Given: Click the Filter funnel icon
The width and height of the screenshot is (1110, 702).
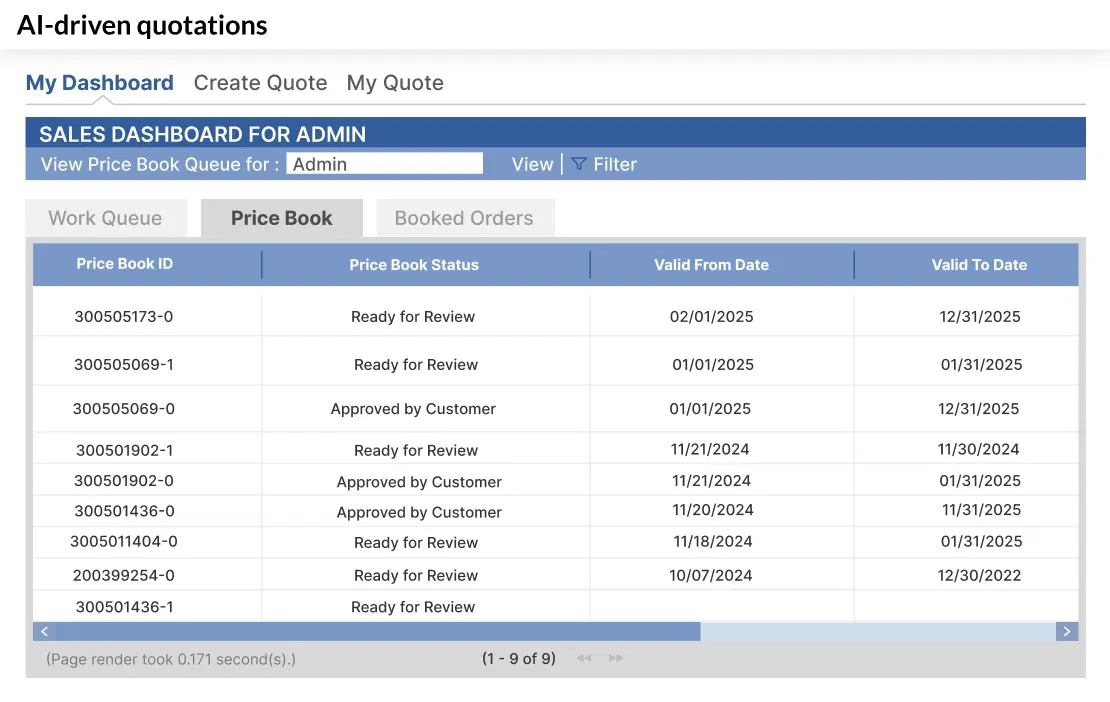Looking at the screenshot, I should [579, 164].
